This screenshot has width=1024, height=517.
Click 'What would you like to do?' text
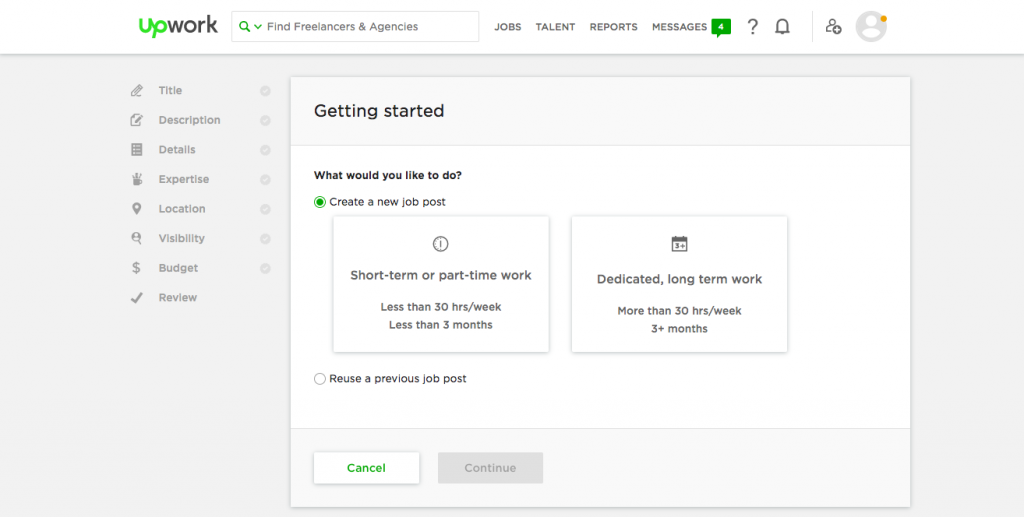click(387, 175)
